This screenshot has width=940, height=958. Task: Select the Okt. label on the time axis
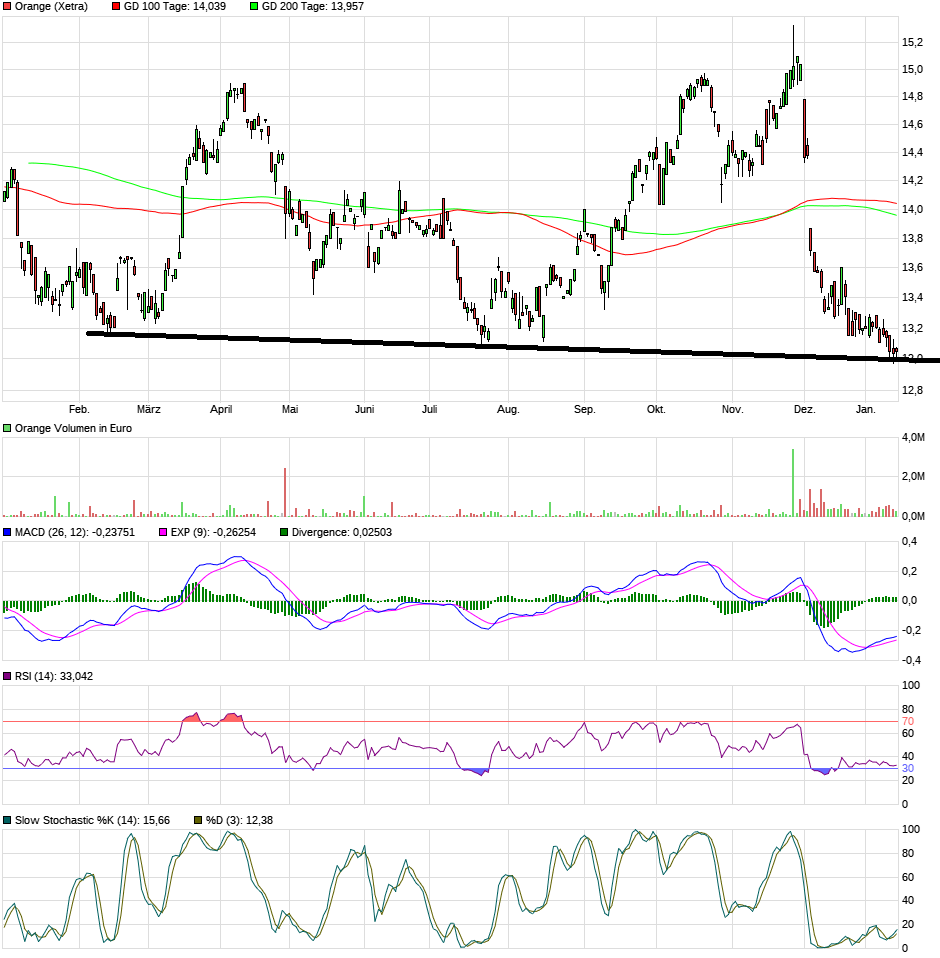tap(656, 409)
